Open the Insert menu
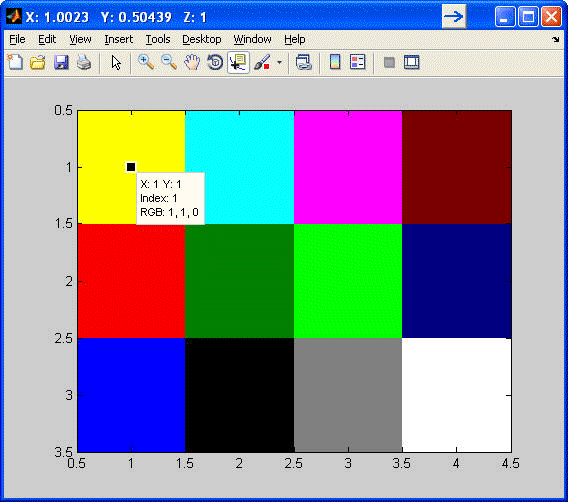568x502 pixels. click(x=118, y=39)
